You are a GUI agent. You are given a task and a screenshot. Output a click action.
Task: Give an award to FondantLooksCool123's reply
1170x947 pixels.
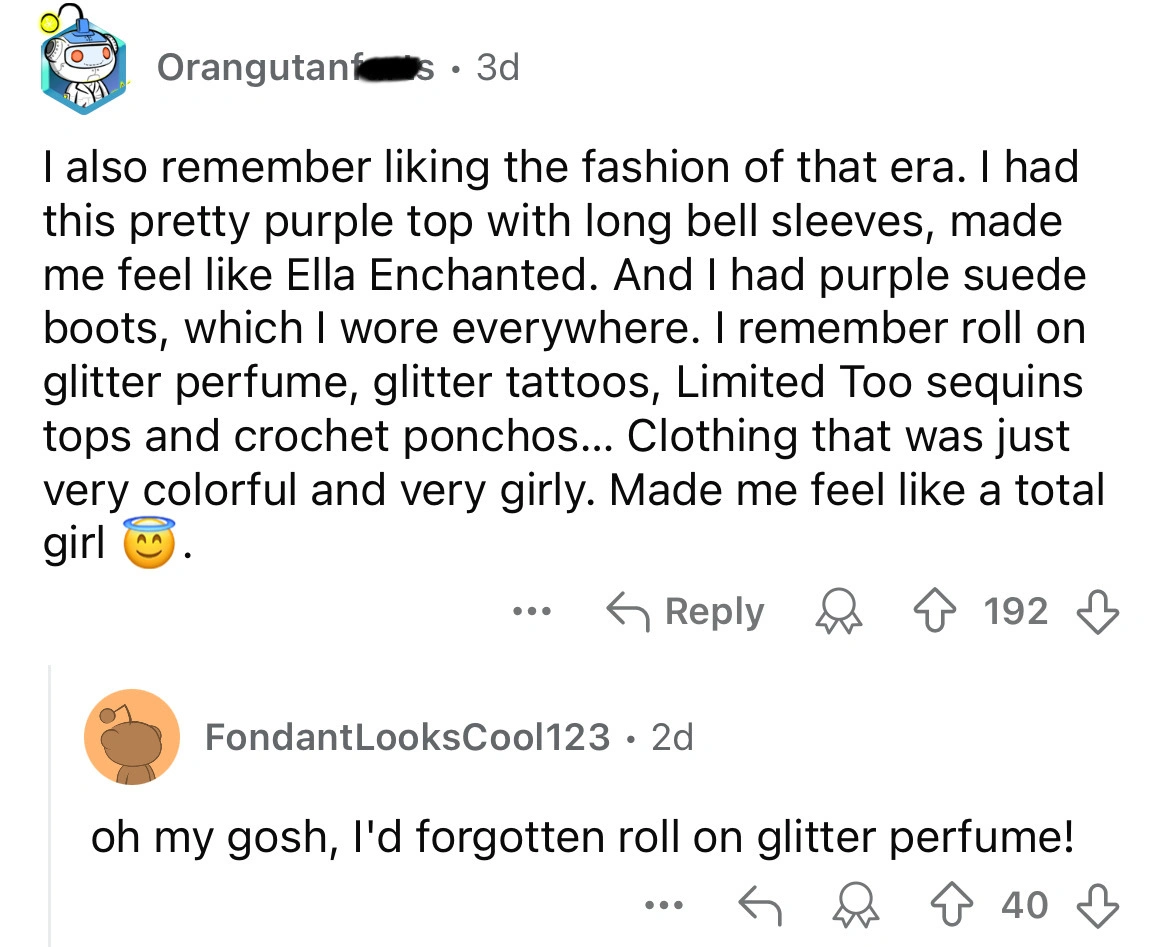coord(857,904)
